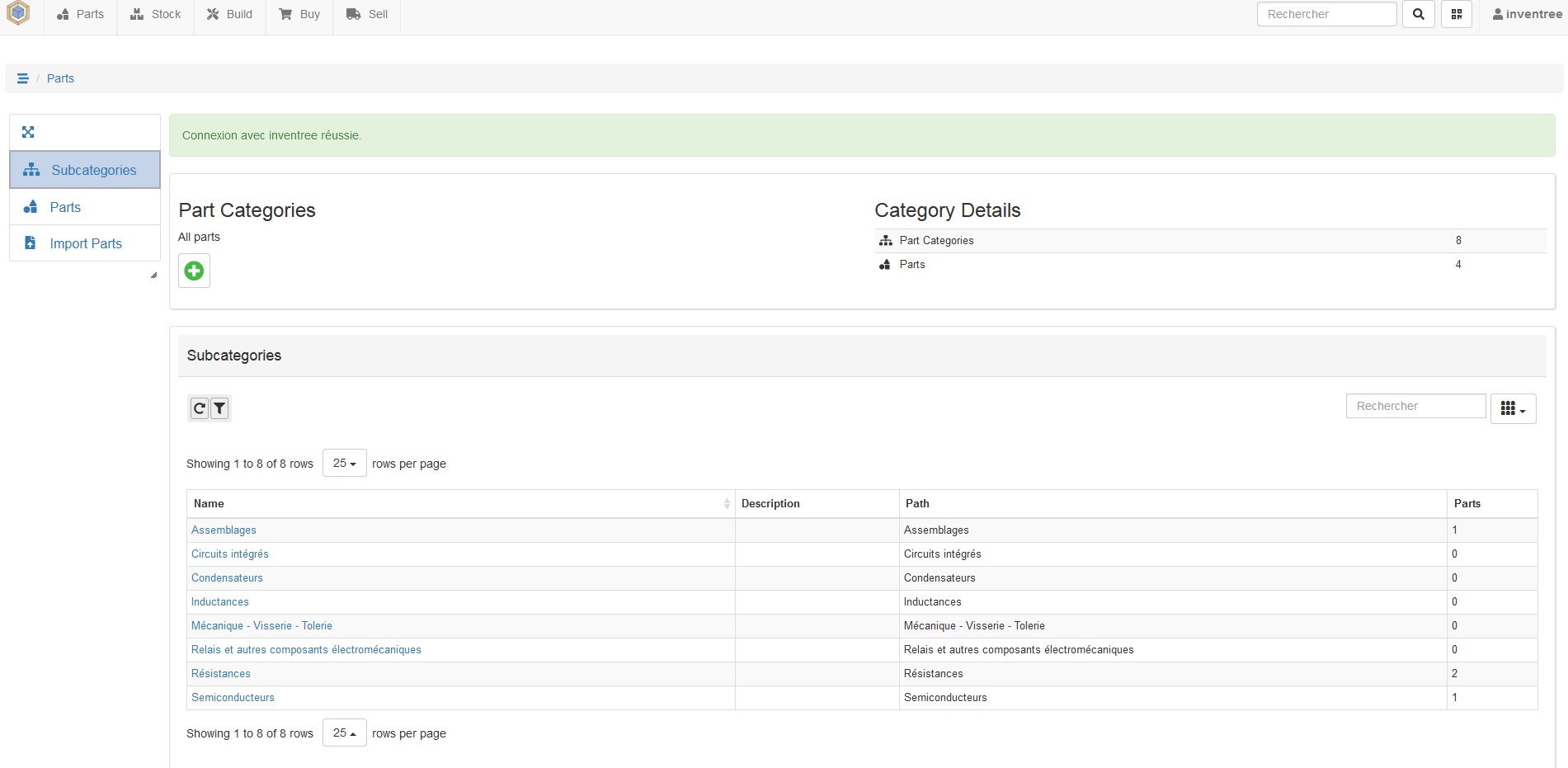Click the subcategories search field

click(x=1415, y=406)
